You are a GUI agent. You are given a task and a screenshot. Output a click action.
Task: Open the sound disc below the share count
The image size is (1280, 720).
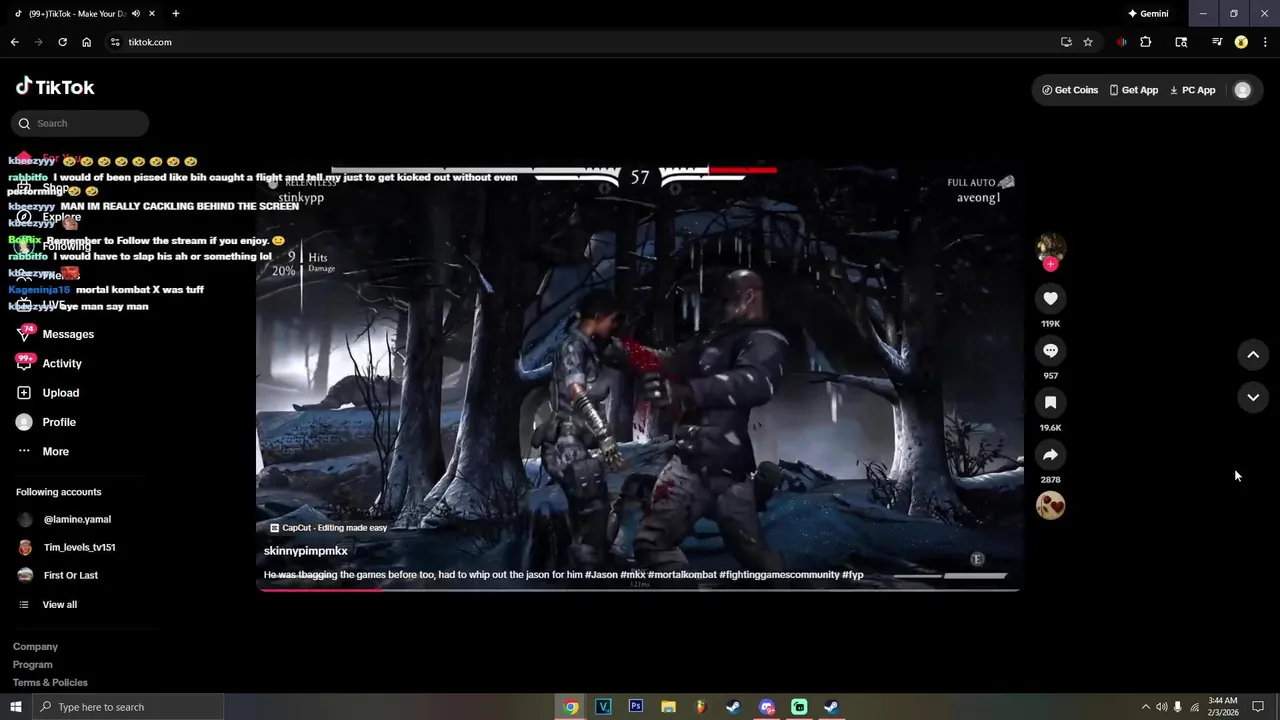coord(1050,505)
